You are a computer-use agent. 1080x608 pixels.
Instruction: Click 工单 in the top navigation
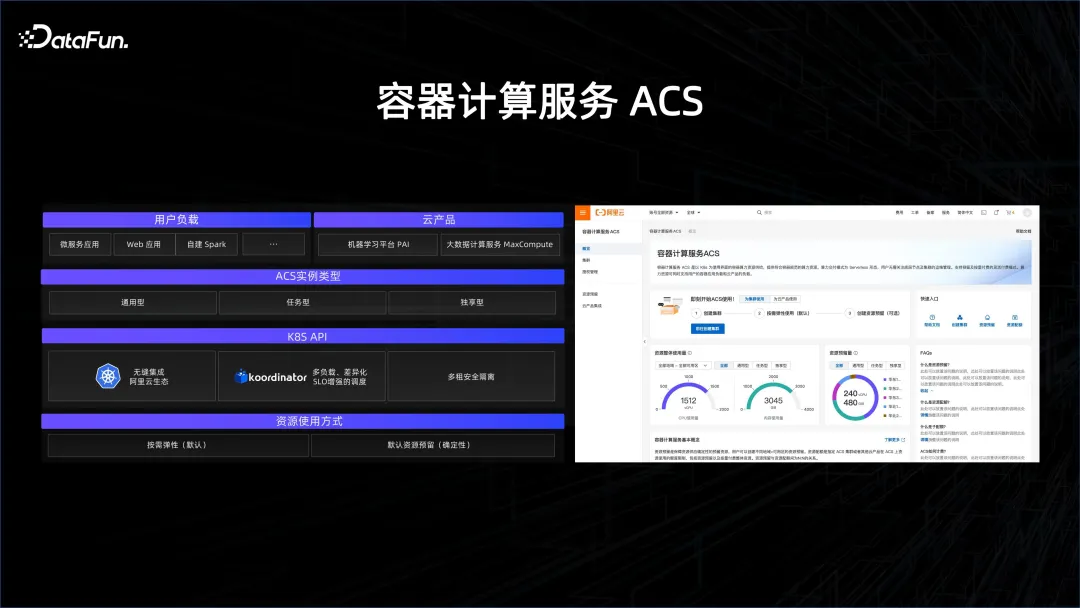click(x=914, y=211)
